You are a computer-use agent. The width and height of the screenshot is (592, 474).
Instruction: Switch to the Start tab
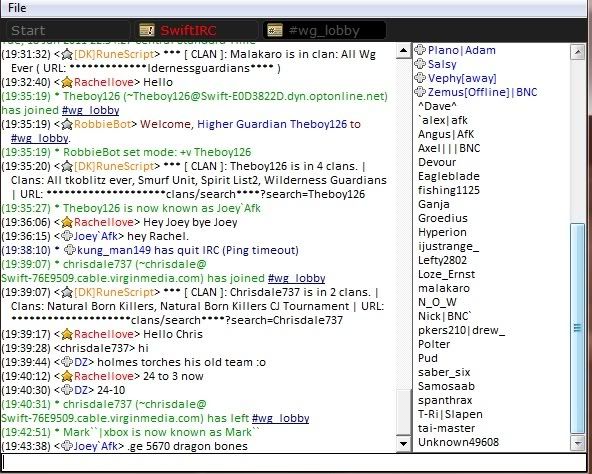(28, 30)
